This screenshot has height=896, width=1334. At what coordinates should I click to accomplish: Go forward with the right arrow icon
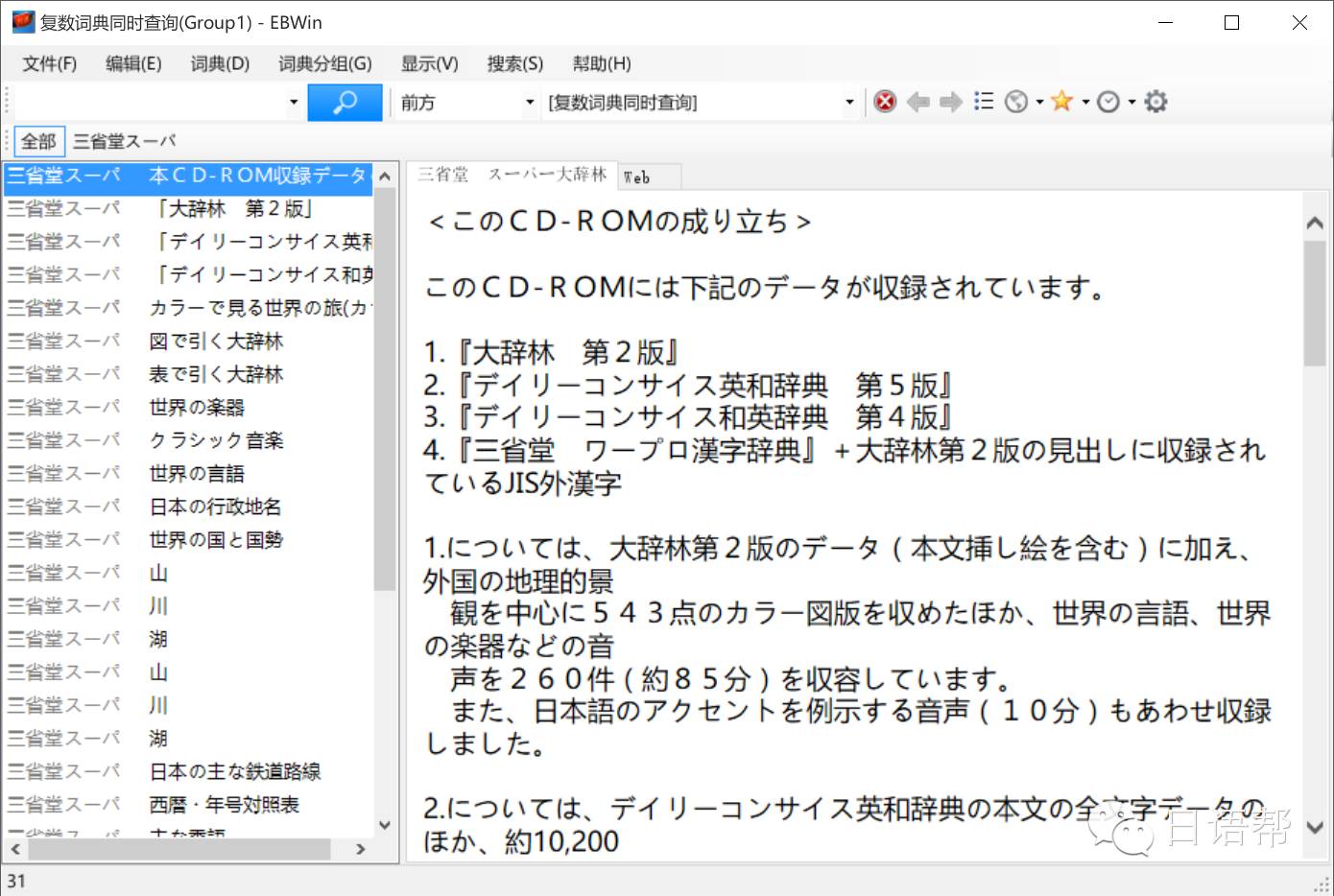pos(950,102)
